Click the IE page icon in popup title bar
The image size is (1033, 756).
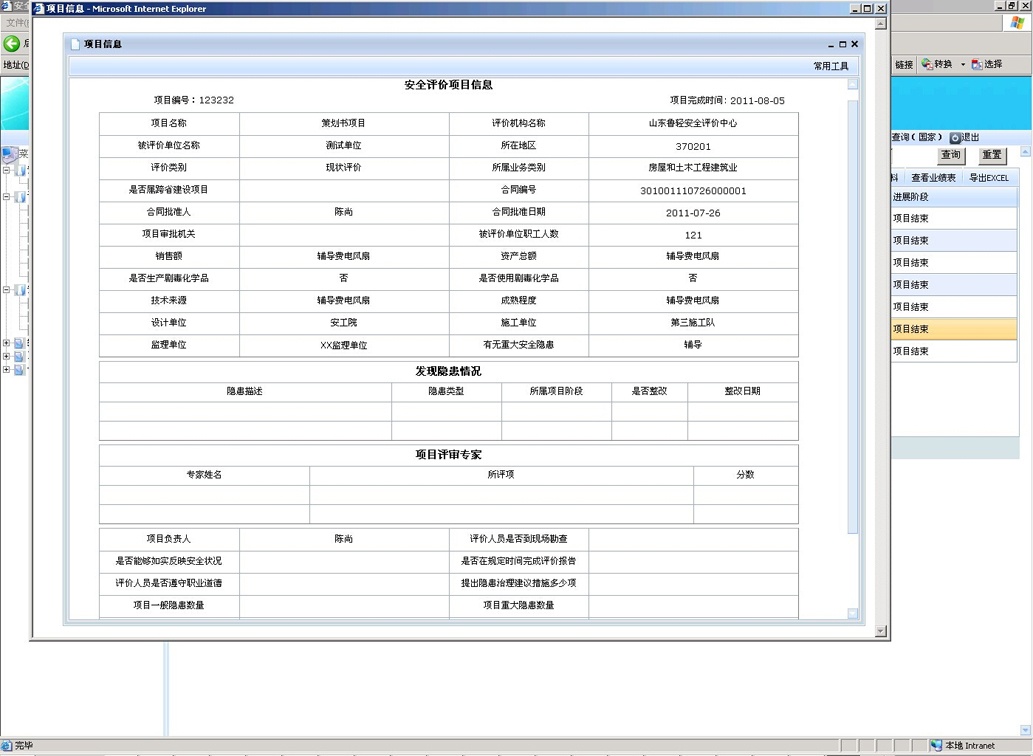point(39,9)
